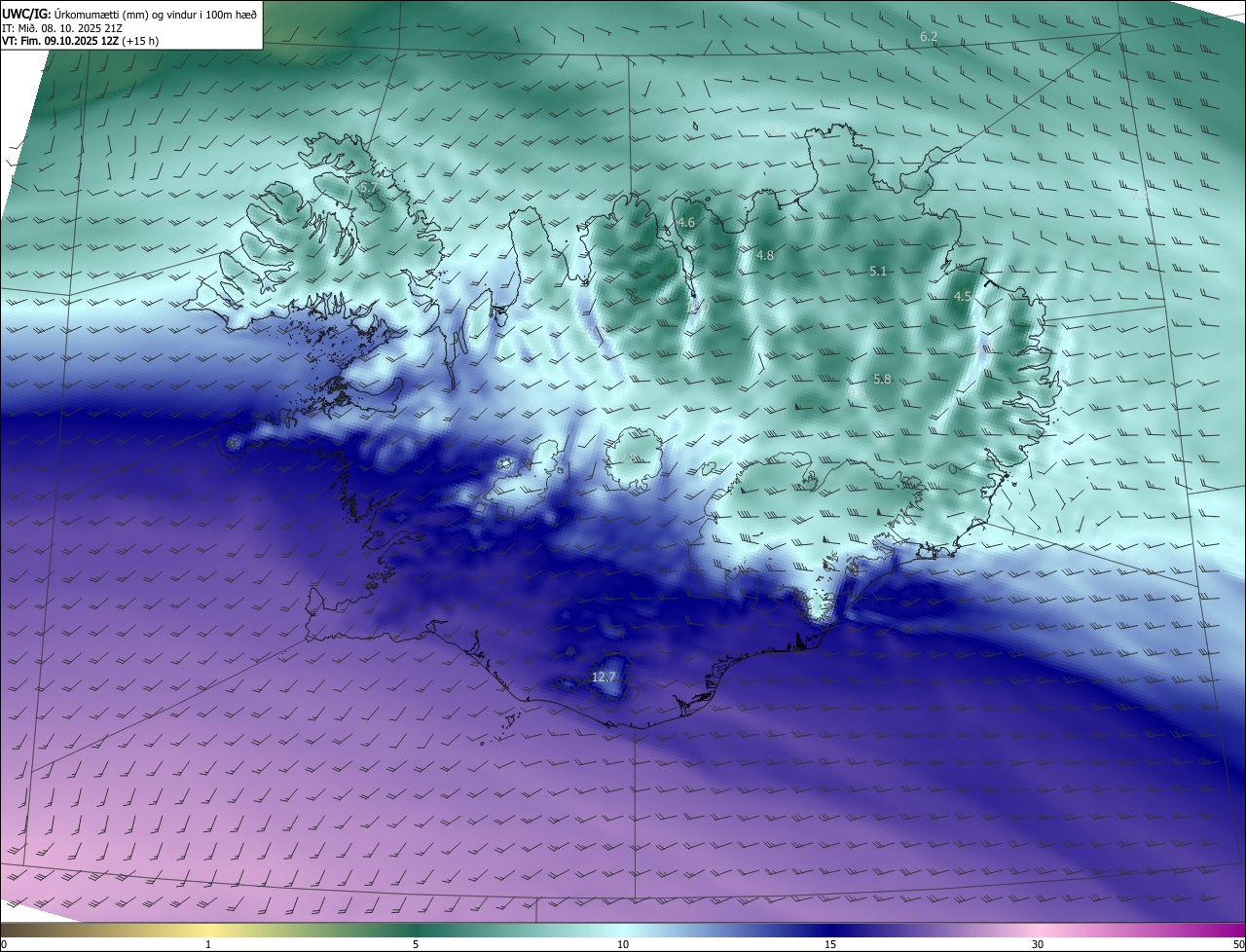Click the 4.8 value label on the map

[765, 256]
